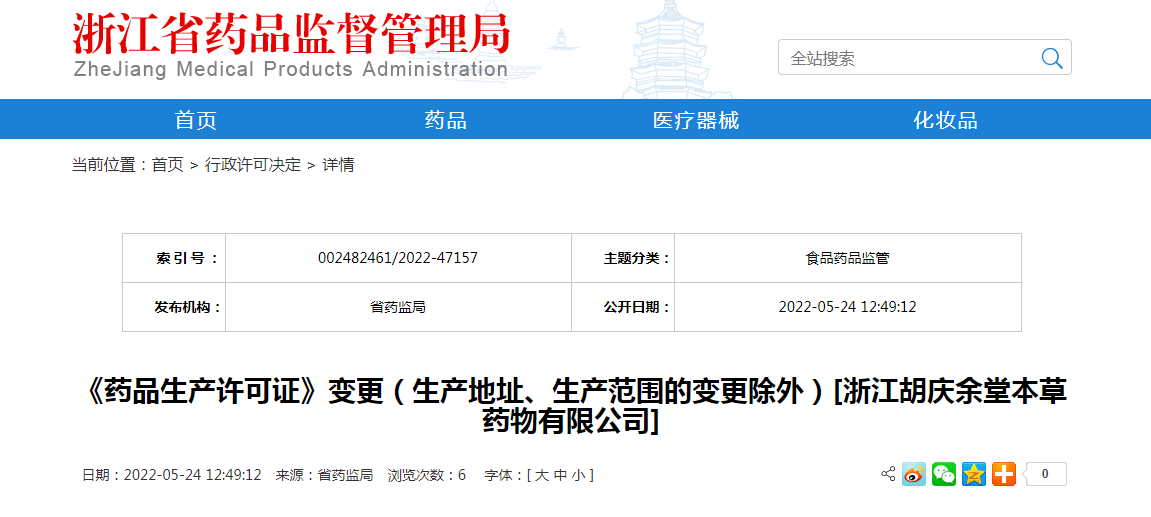
Task: Click the 发布机构 label cell
Action: pos(174,307)
